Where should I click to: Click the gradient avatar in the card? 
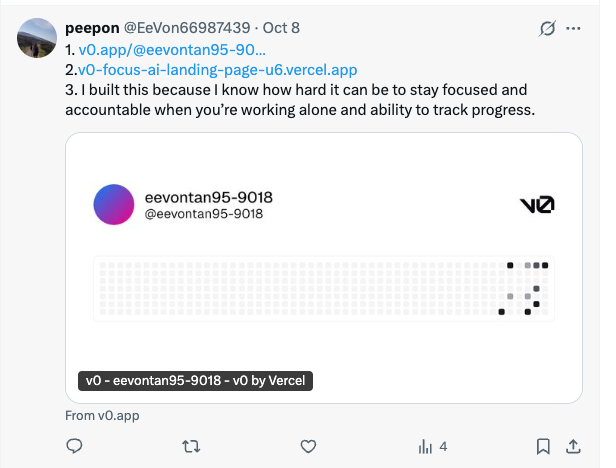[x=113, y=204]
